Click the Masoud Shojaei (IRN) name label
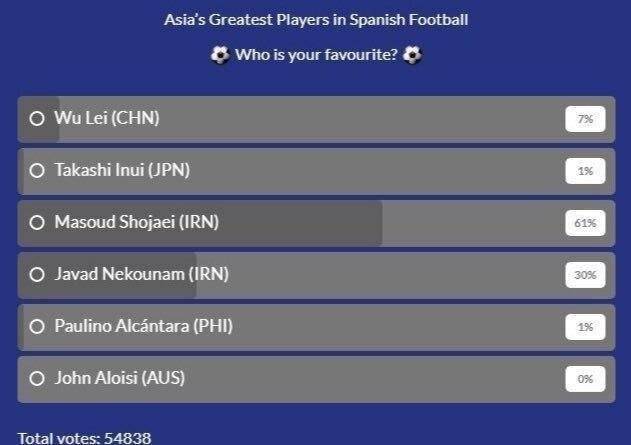The height and width of the screenshot is (445, 631). [137, 223]
